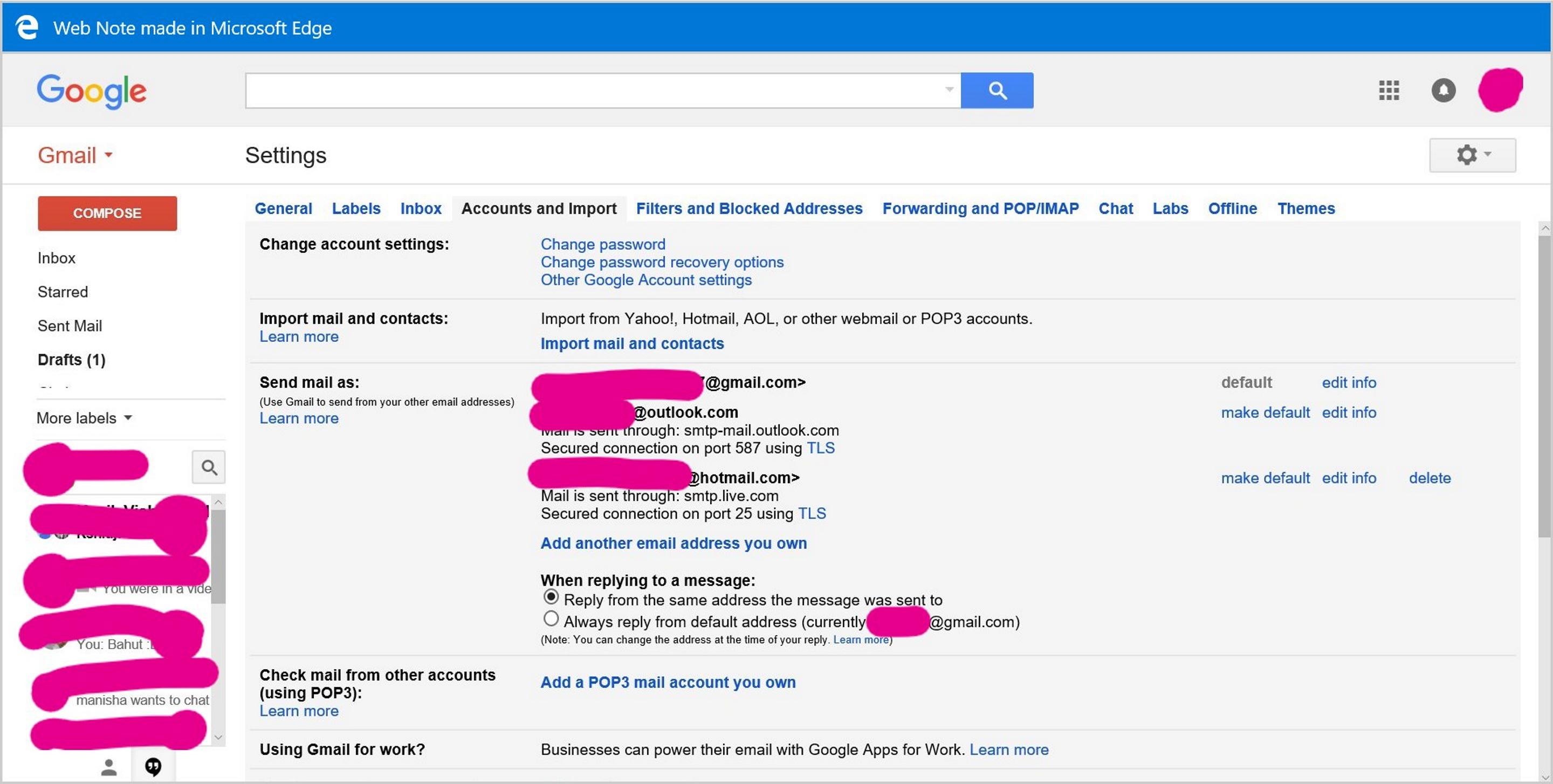Viewport: 1553px width, 784px height.
Task: Click TLS link on port 25 line
Action: [812, 513]
